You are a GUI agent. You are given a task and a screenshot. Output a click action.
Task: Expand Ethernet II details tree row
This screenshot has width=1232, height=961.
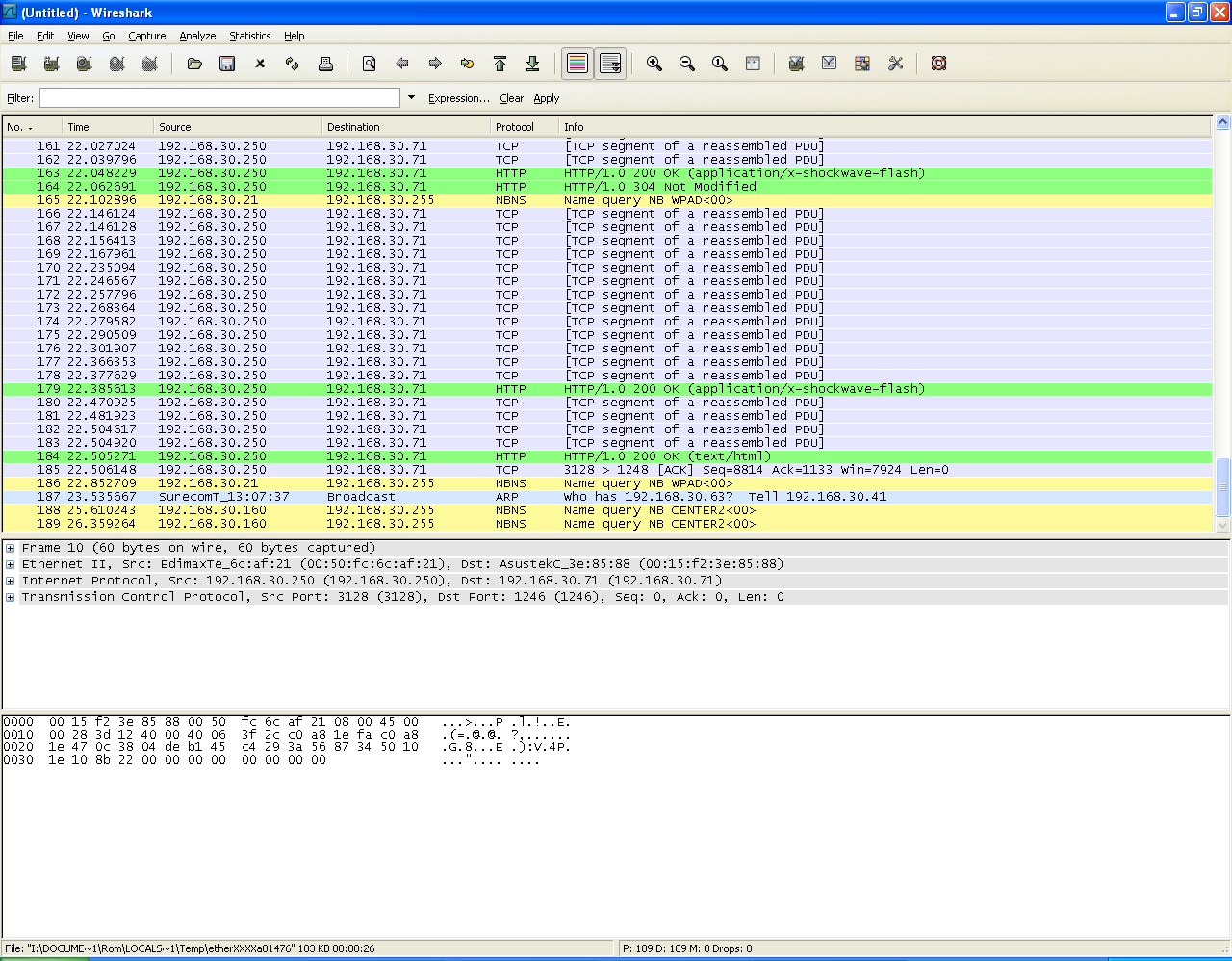click(10, 564)
